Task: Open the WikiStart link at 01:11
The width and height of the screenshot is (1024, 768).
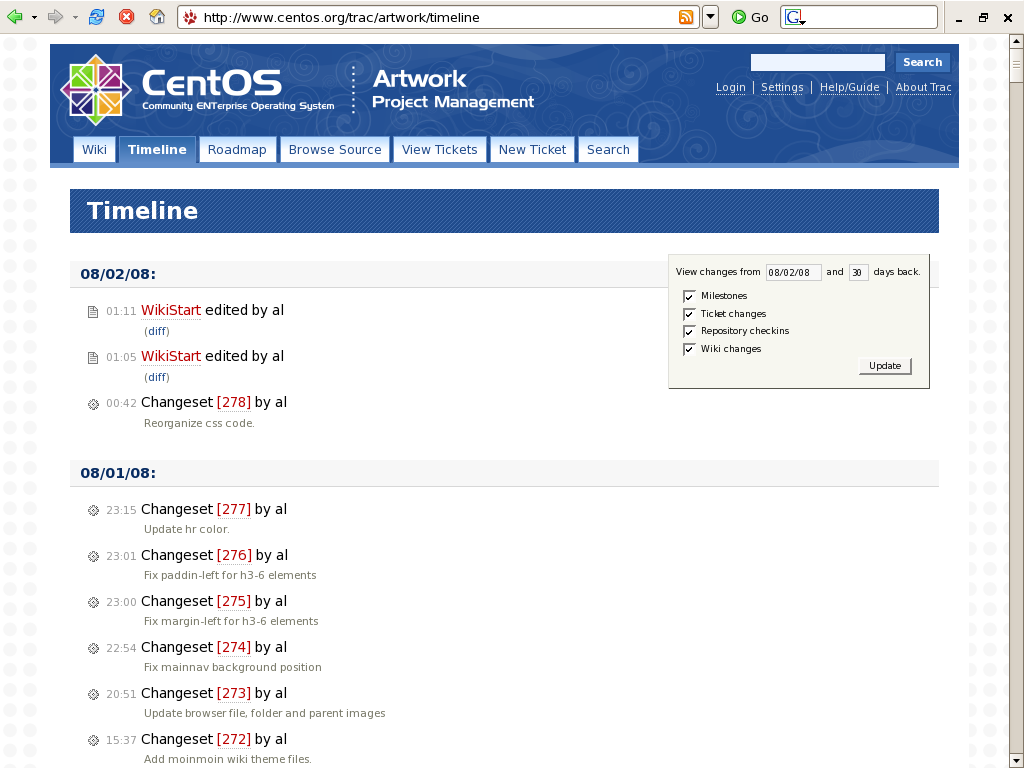Action: (x=171, y=310)
